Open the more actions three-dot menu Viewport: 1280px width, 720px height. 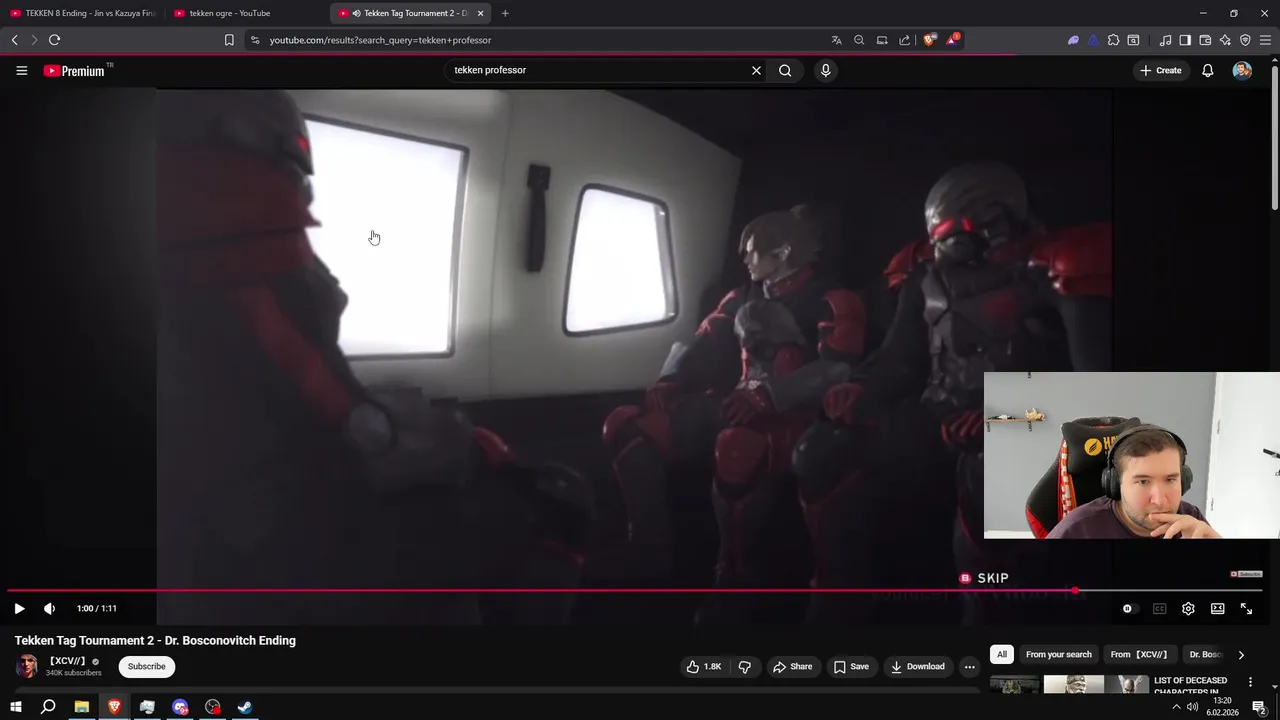pos(969,666)
